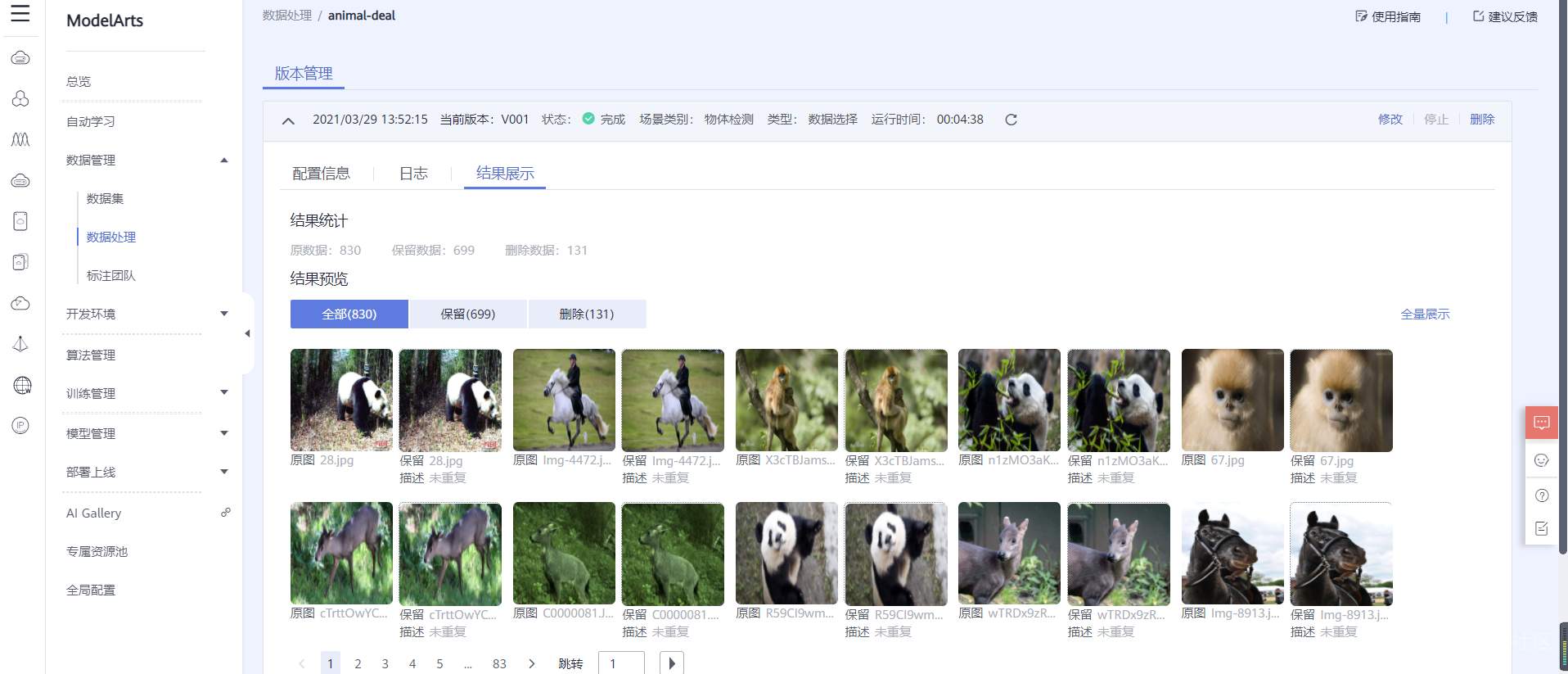Click the notepad edit icon on right
This screenshot has height=674, width=1568.
coord(1541,528)
